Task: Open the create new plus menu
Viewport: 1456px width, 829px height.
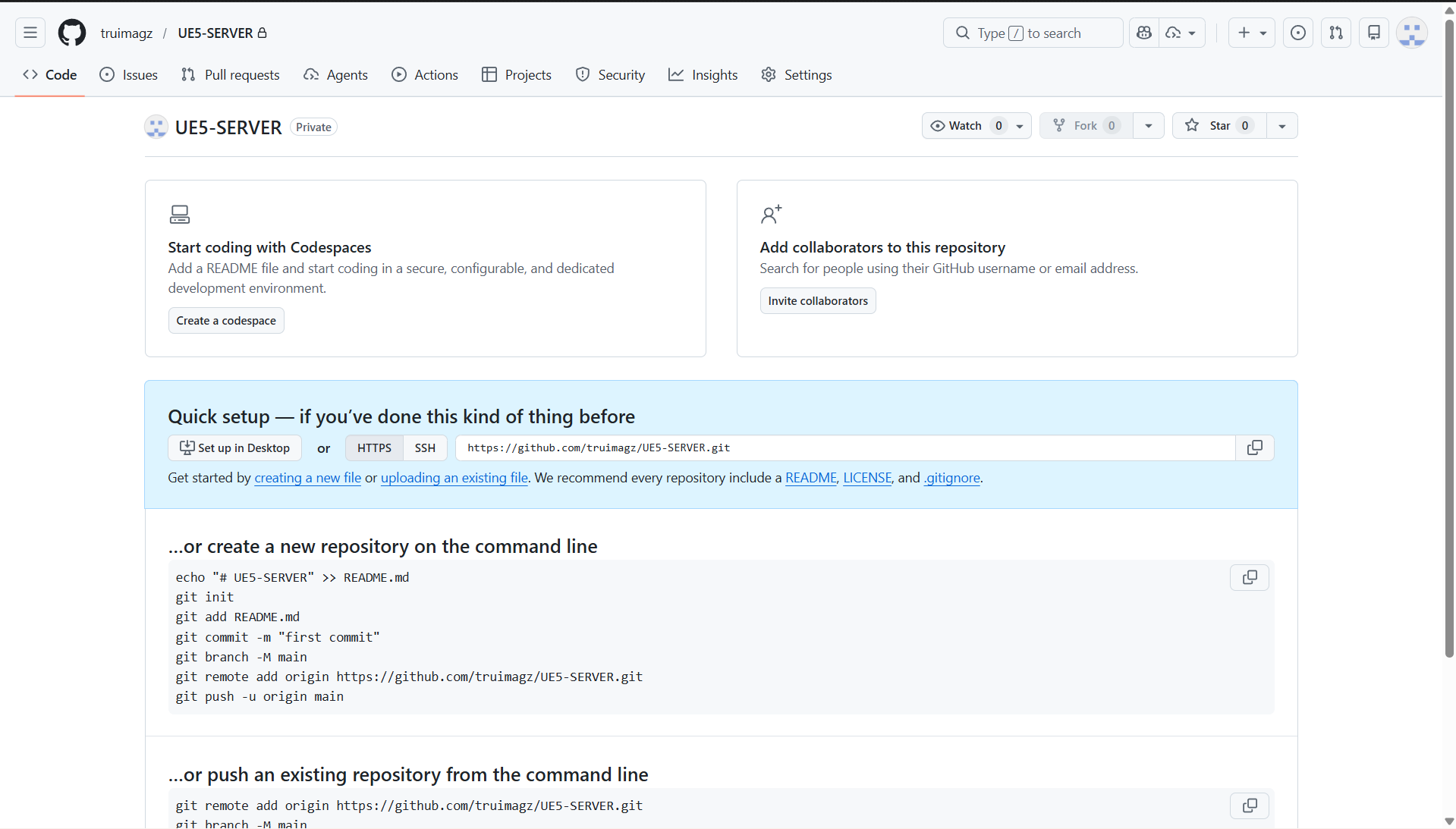Action: [x=1252, y=33]
